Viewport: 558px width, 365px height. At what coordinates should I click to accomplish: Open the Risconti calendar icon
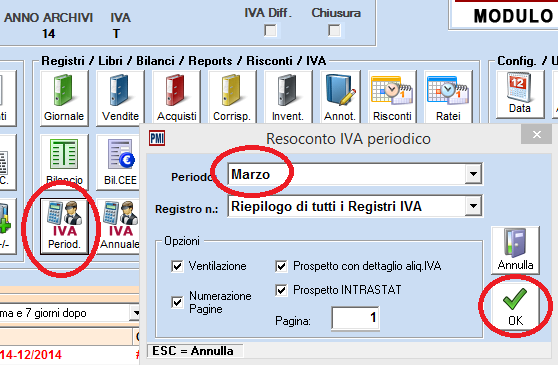point(392,97)
